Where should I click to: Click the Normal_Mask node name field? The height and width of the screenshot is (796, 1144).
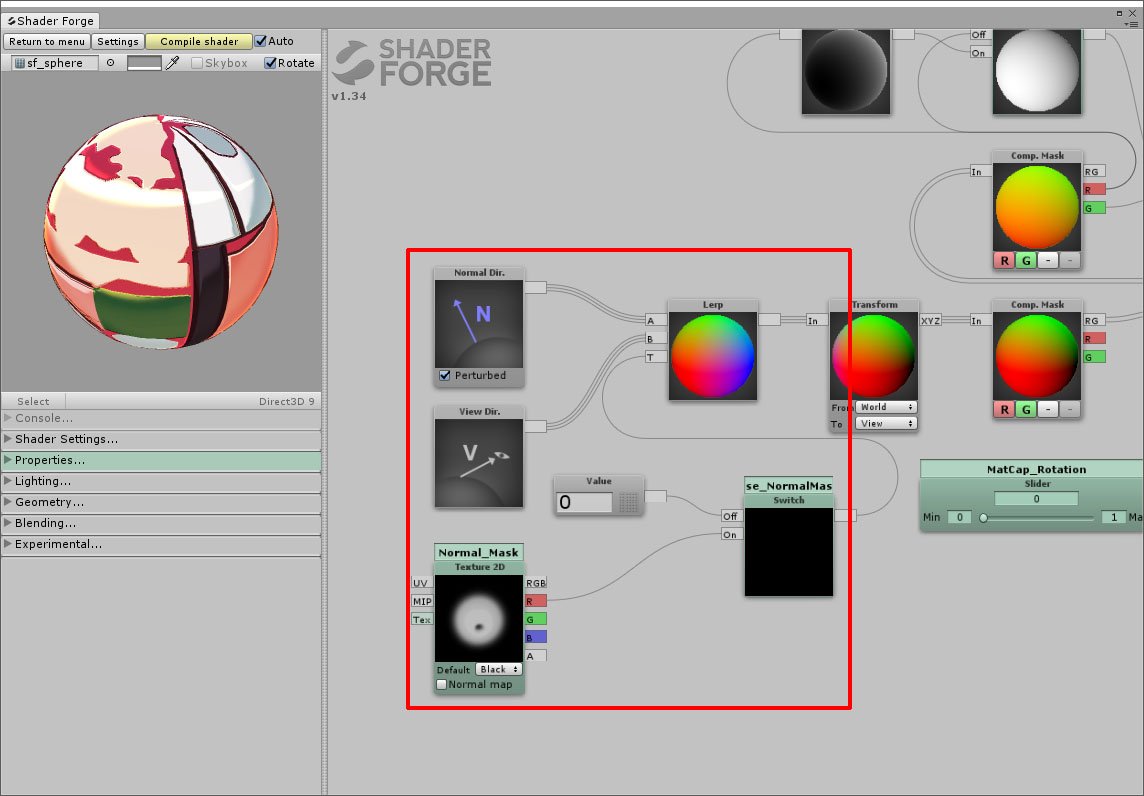coord(479,552)
